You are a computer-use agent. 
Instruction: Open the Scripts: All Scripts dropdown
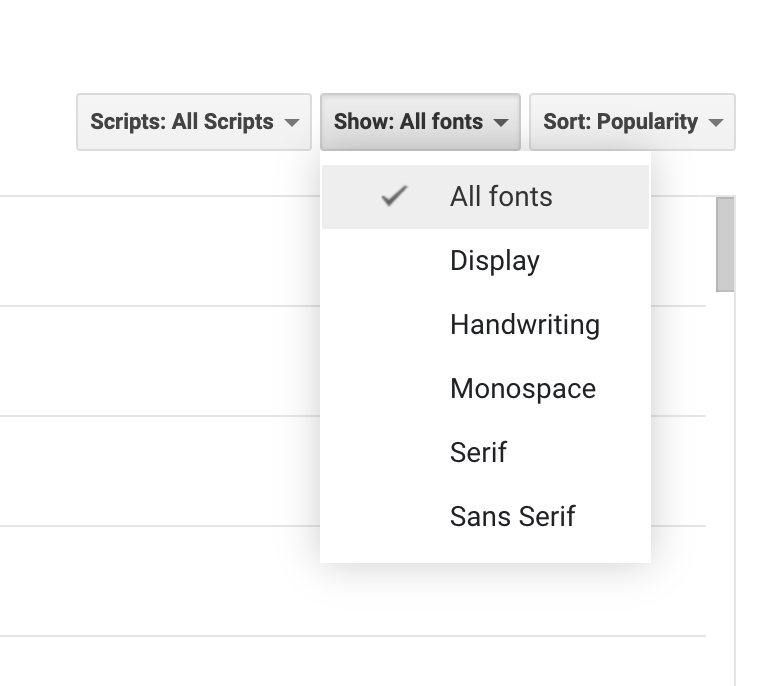click(194, 122)
